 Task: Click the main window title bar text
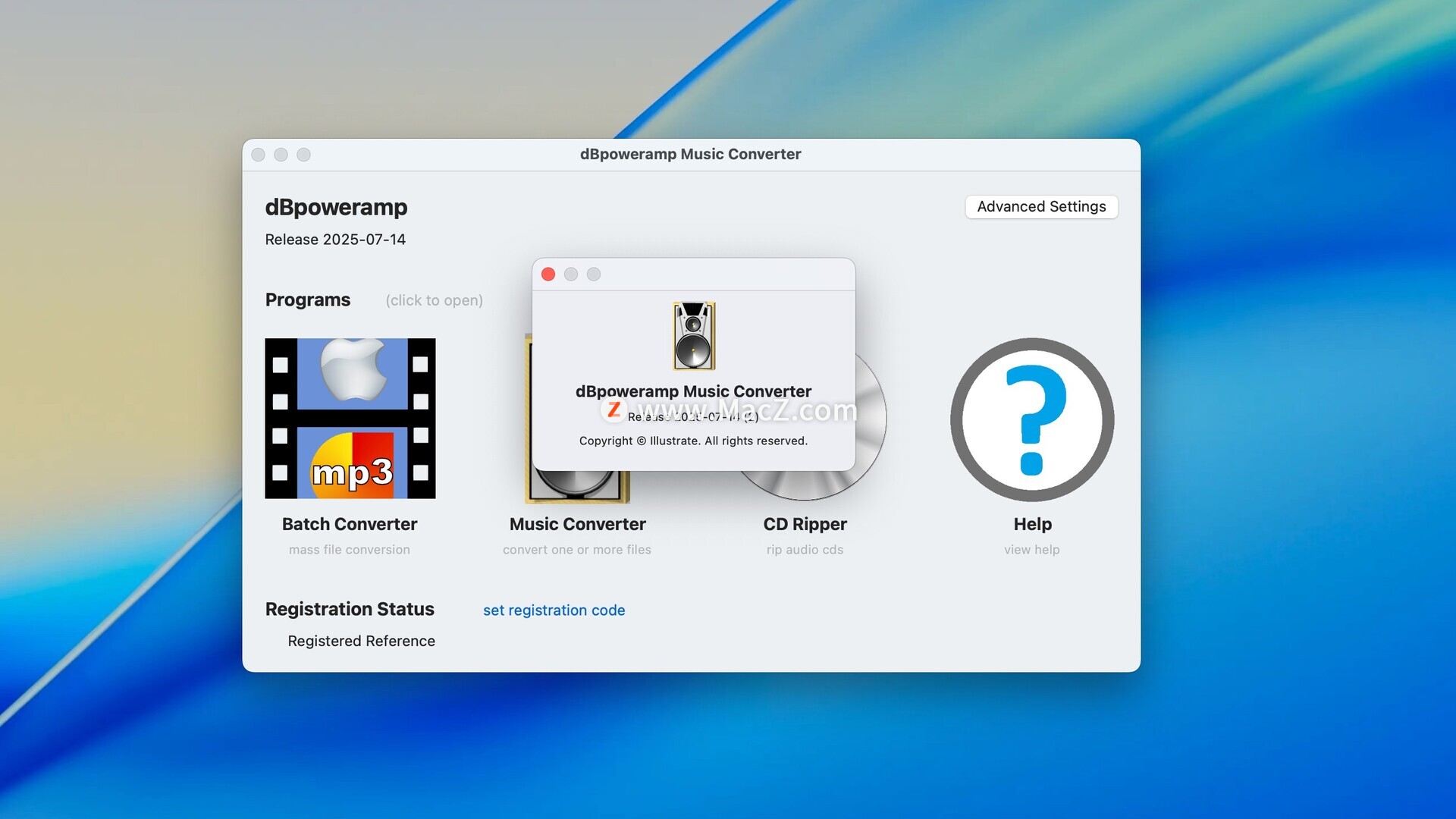click(x=690, y=154)
